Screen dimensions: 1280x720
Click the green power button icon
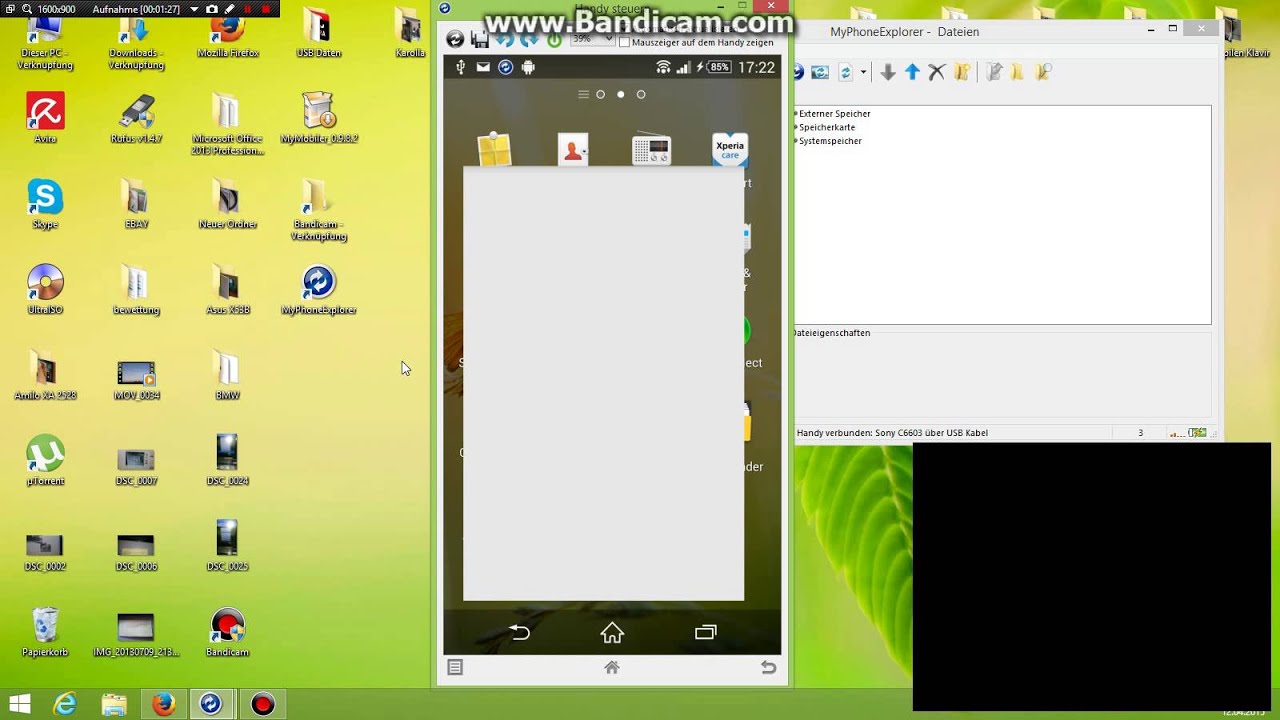coord(554,40)
